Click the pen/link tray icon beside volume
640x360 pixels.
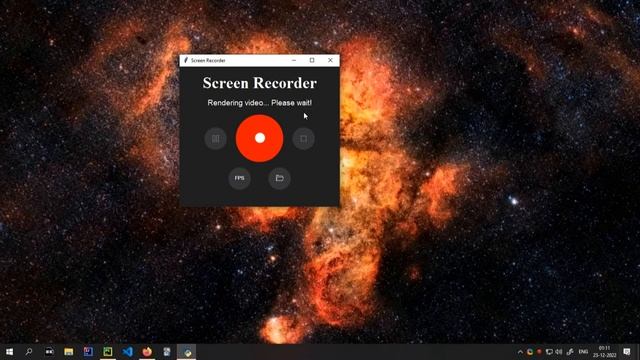pyautogui.click(x=570, y=352)
